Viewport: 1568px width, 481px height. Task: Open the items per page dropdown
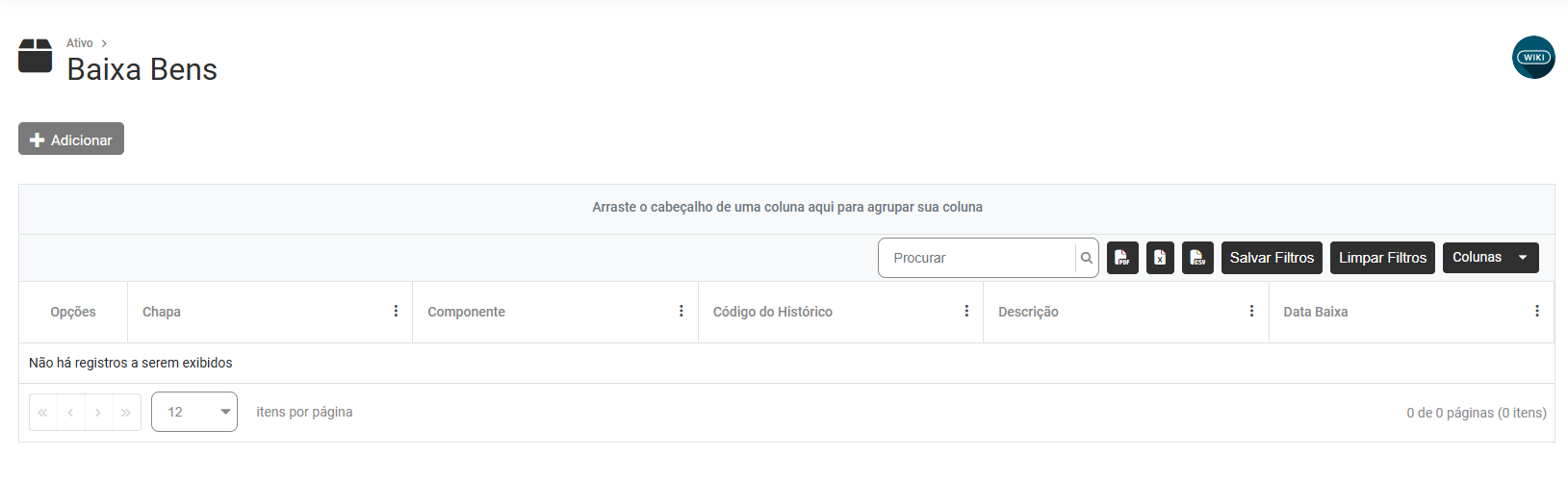194,412
